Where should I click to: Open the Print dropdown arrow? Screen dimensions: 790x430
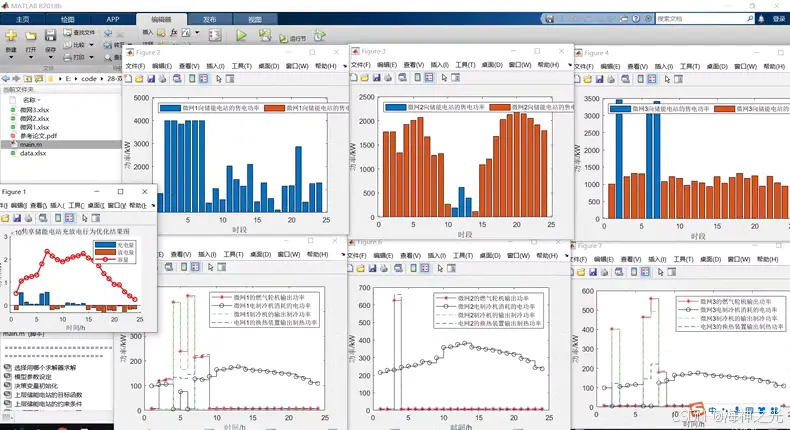[x=92, y=57]
